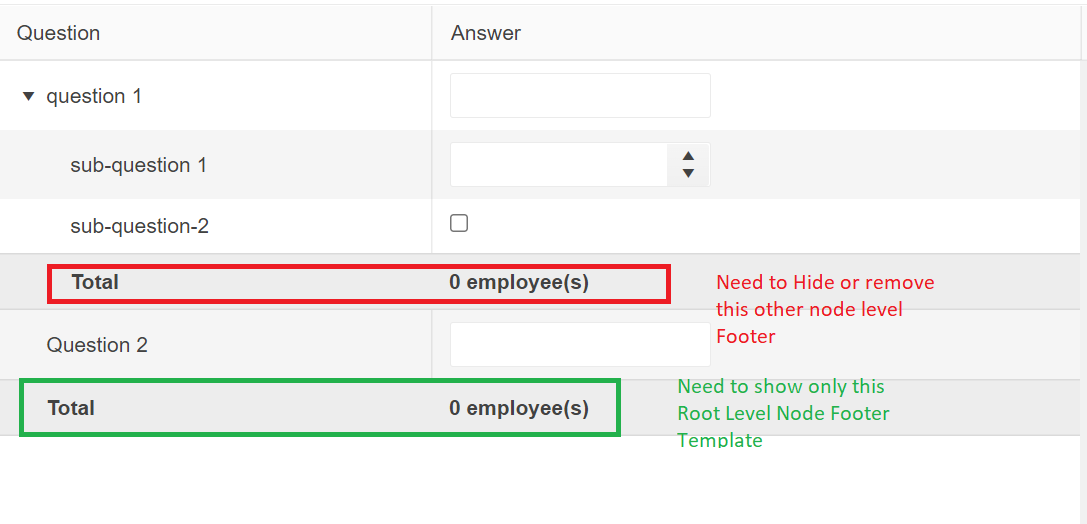
Task: Select the sub-question-2 row label
Action: [139, 226]
